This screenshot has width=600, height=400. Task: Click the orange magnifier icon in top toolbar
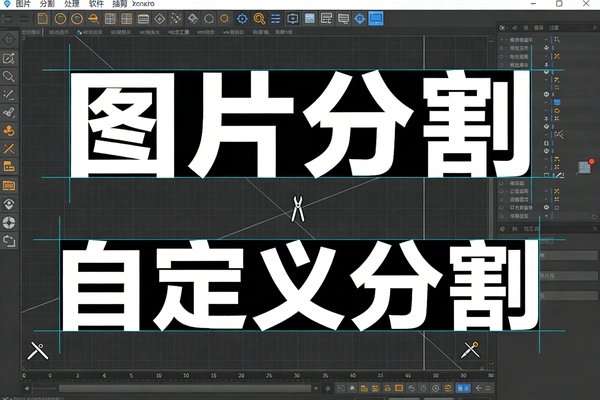(259, 18)
